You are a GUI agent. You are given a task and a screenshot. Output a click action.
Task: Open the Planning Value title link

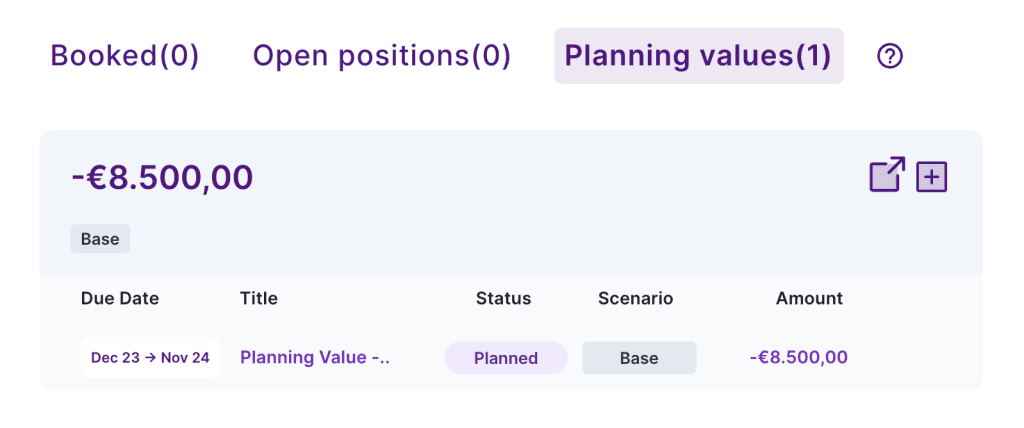click(x=315, y=357)
